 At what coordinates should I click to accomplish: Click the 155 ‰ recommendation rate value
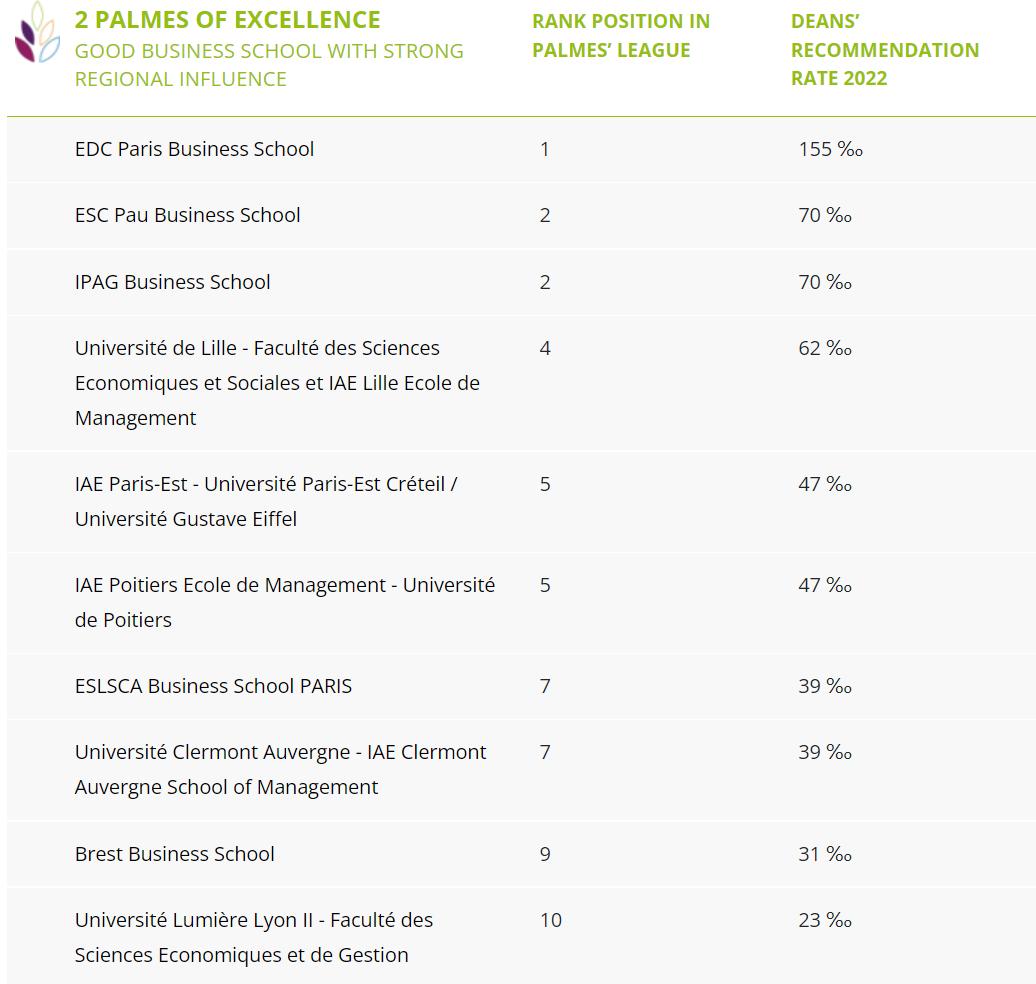click(x=830, y=149)
